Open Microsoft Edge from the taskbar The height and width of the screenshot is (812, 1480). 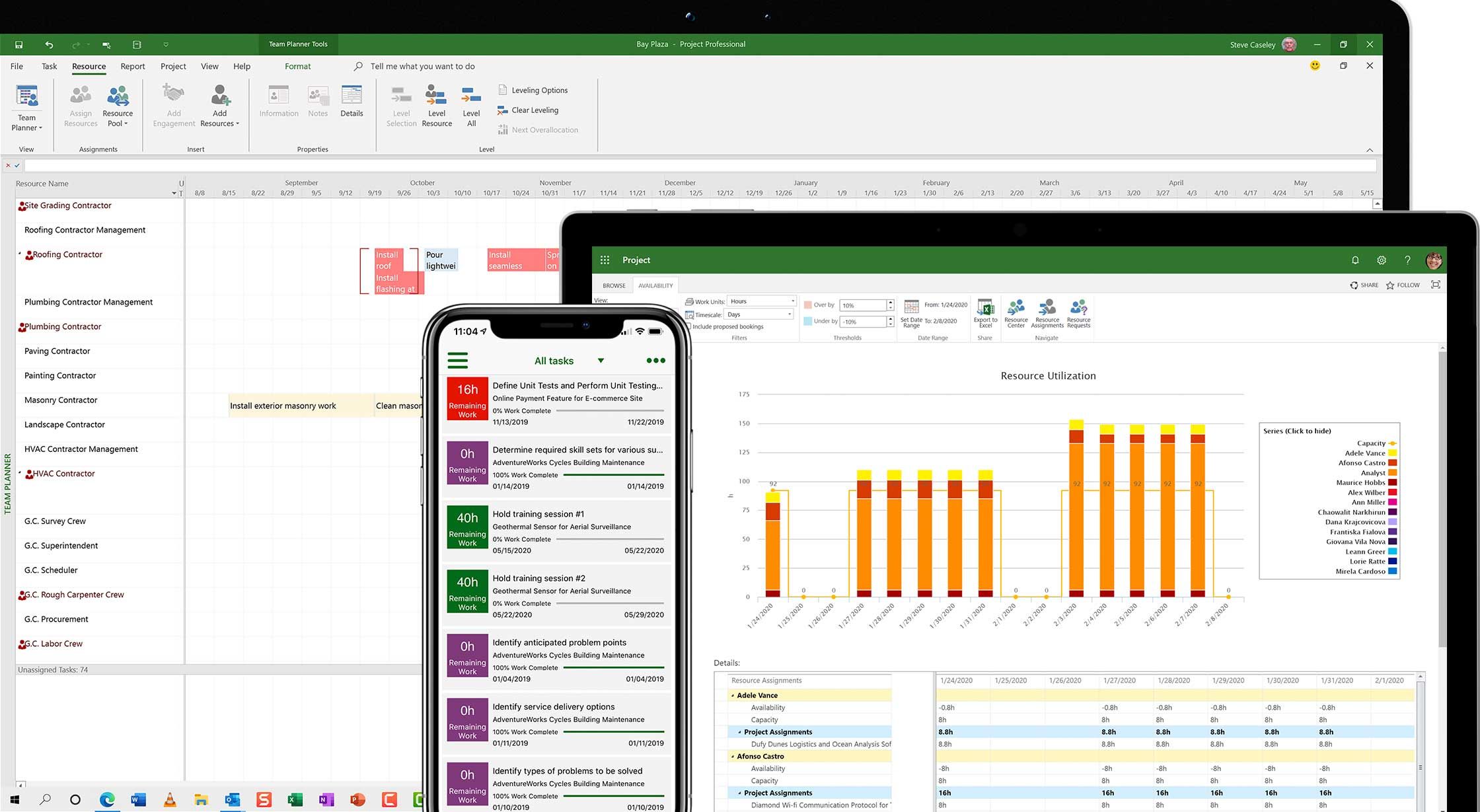coord(107,799)
